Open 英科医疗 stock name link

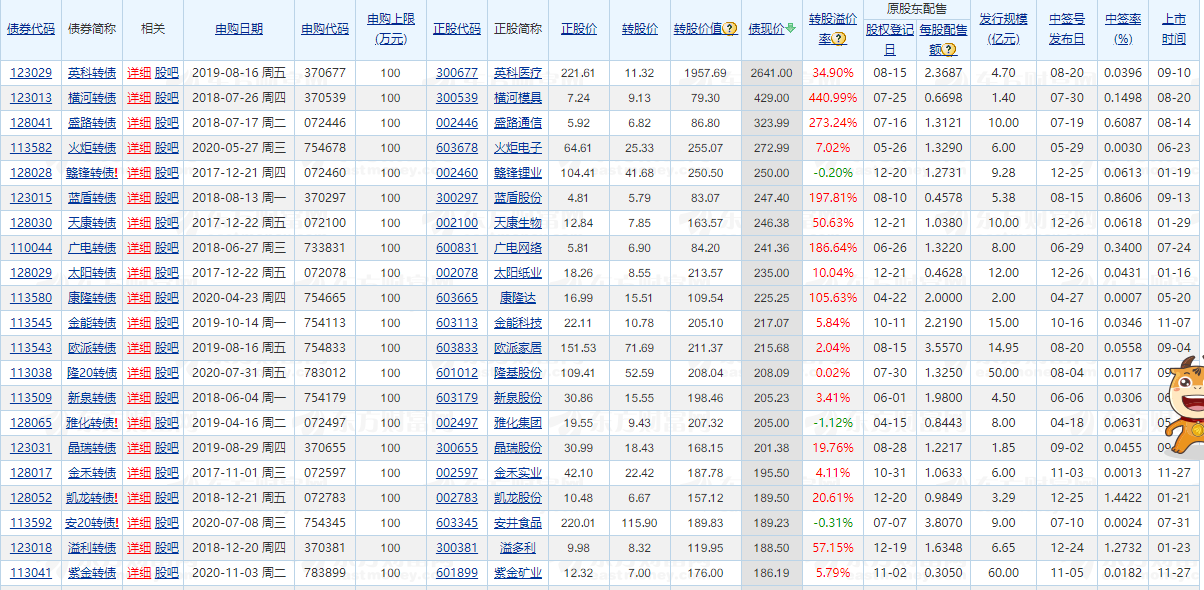[518, 73]
